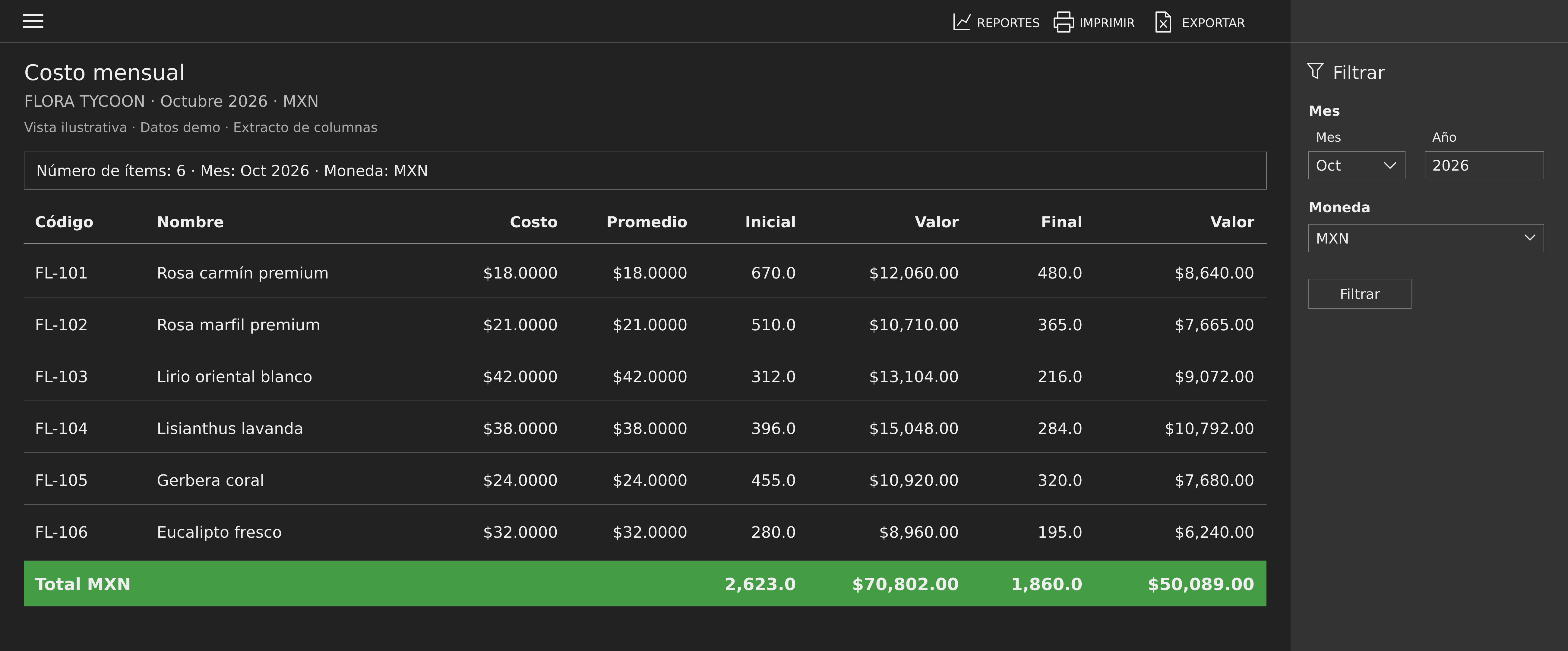
Task: Apply filter with the Filtrar button
Action: point(1359,294)
